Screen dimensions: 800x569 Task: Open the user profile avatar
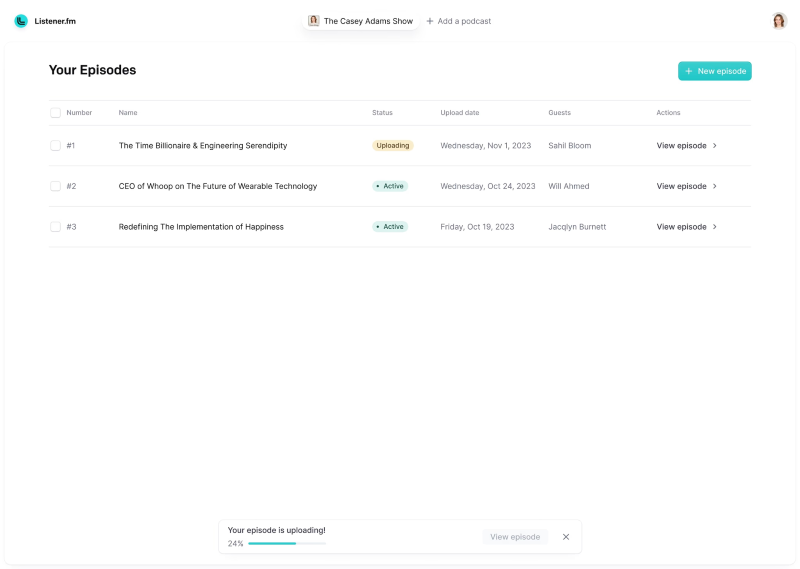(779, 21)
